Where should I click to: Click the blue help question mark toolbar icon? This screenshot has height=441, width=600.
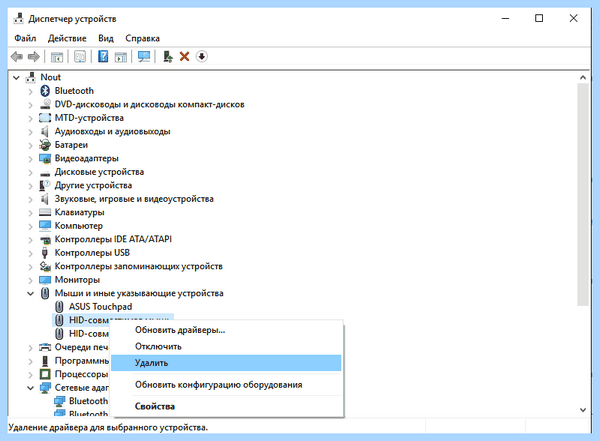point(103,57)
